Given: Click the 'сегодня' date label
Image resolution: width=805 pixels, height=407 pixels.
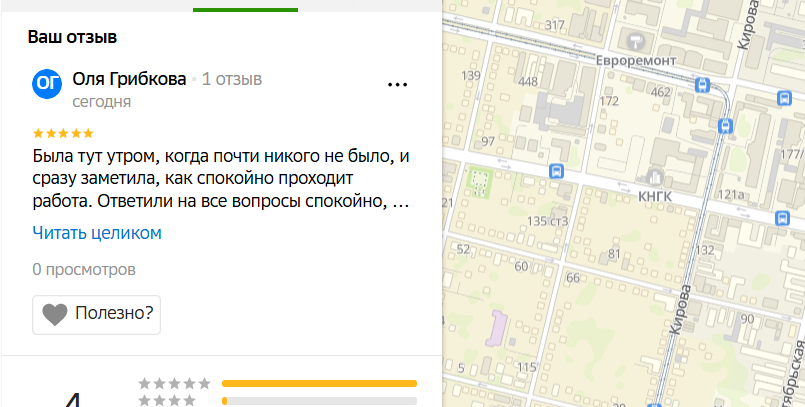Looking at the screenshot, I should pos(102,102).
